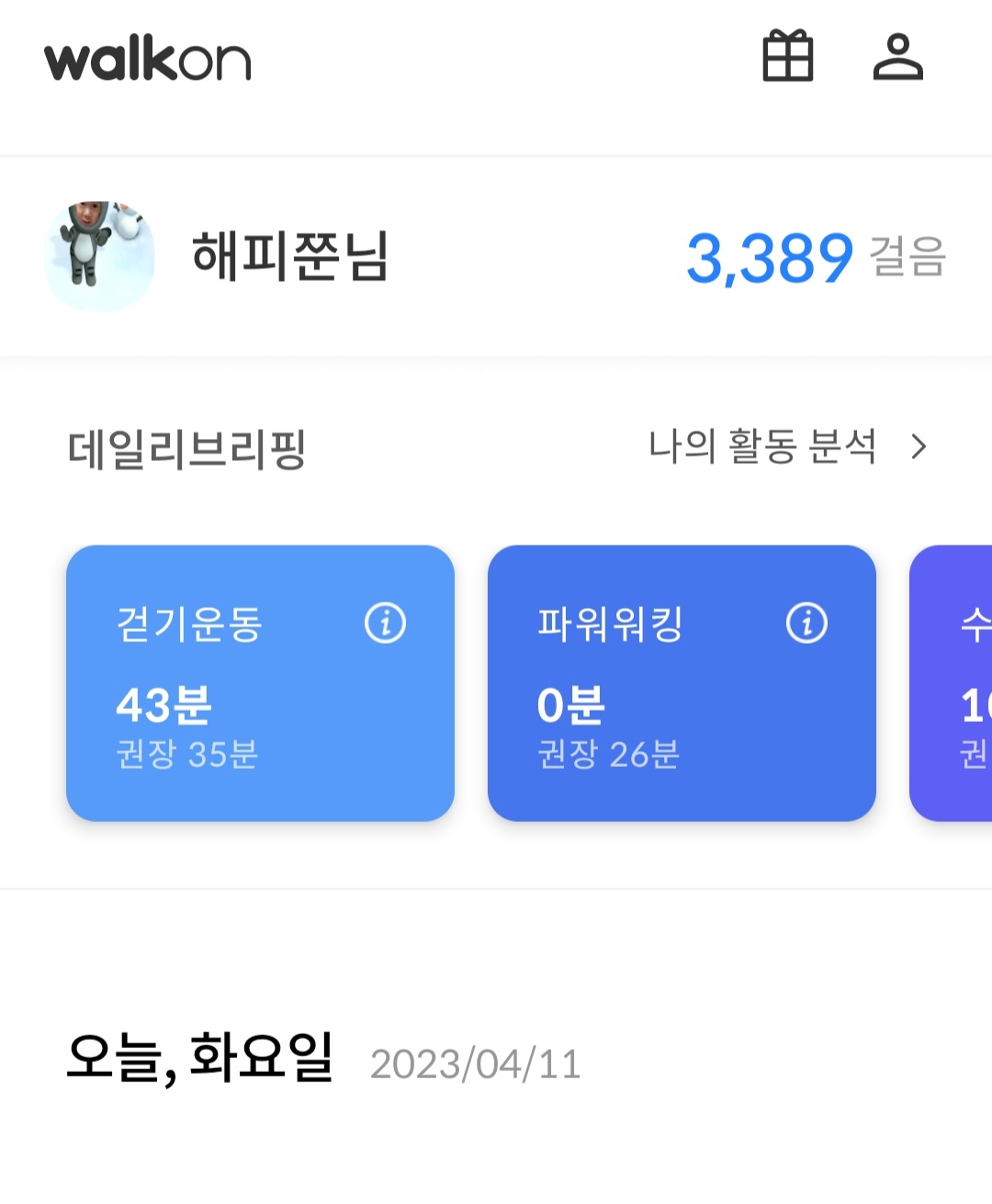Tap the 오늘, 화요일 heading
This screenshot has width=992, height=1204.
click(x=199, y=1058)
